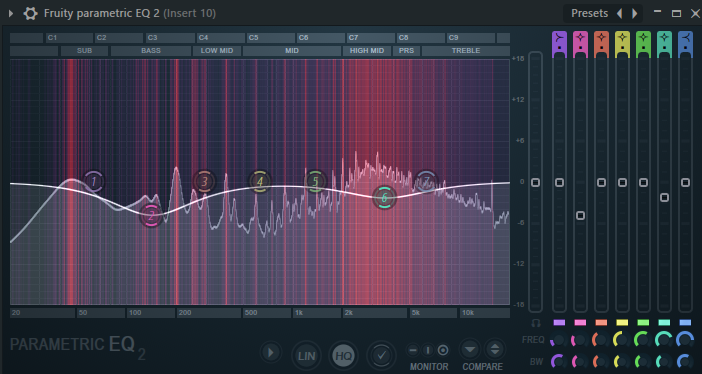Select band 2 node on the EQ curve
Image resolution: width=702 pixels, height=374 pixels.
click(151, 215)
